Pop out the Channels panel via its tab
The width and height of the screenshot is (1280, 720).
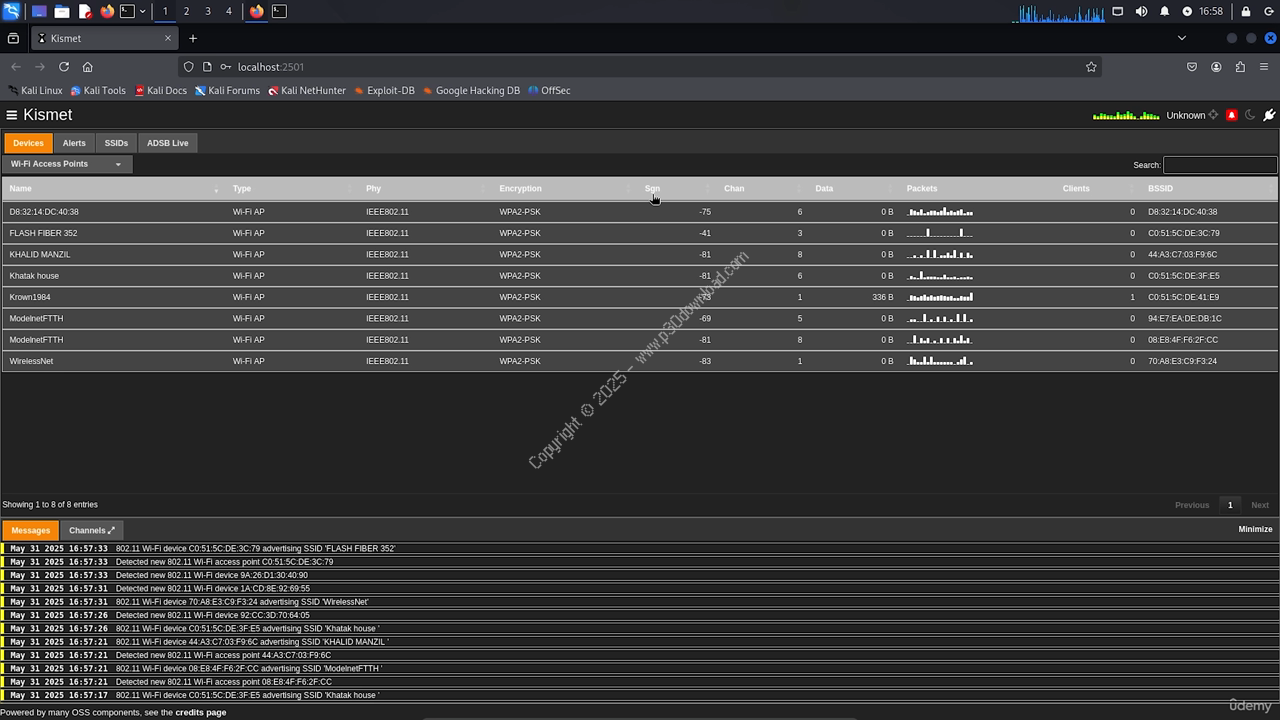tap(92, 530)
